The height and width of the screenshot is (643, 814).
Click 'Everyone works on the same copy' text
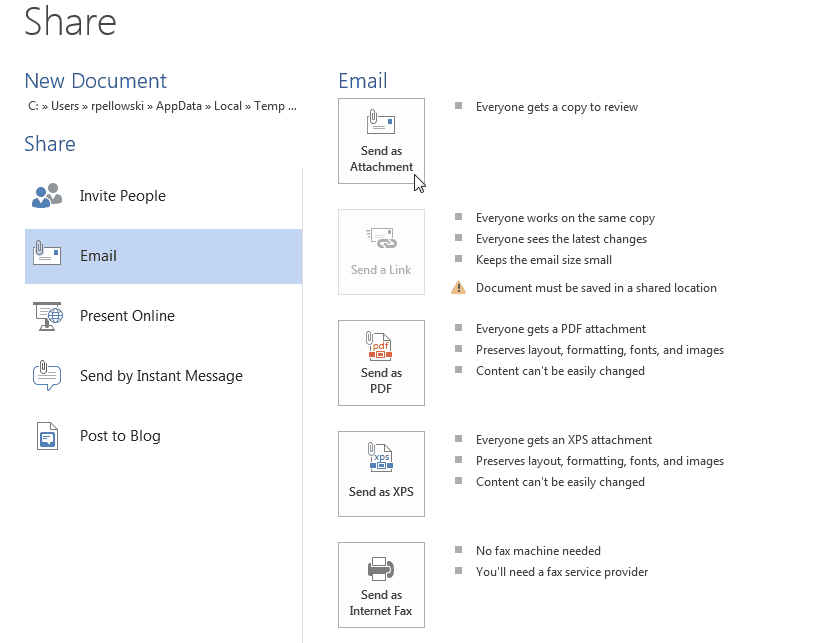click(x=565, y=218)
